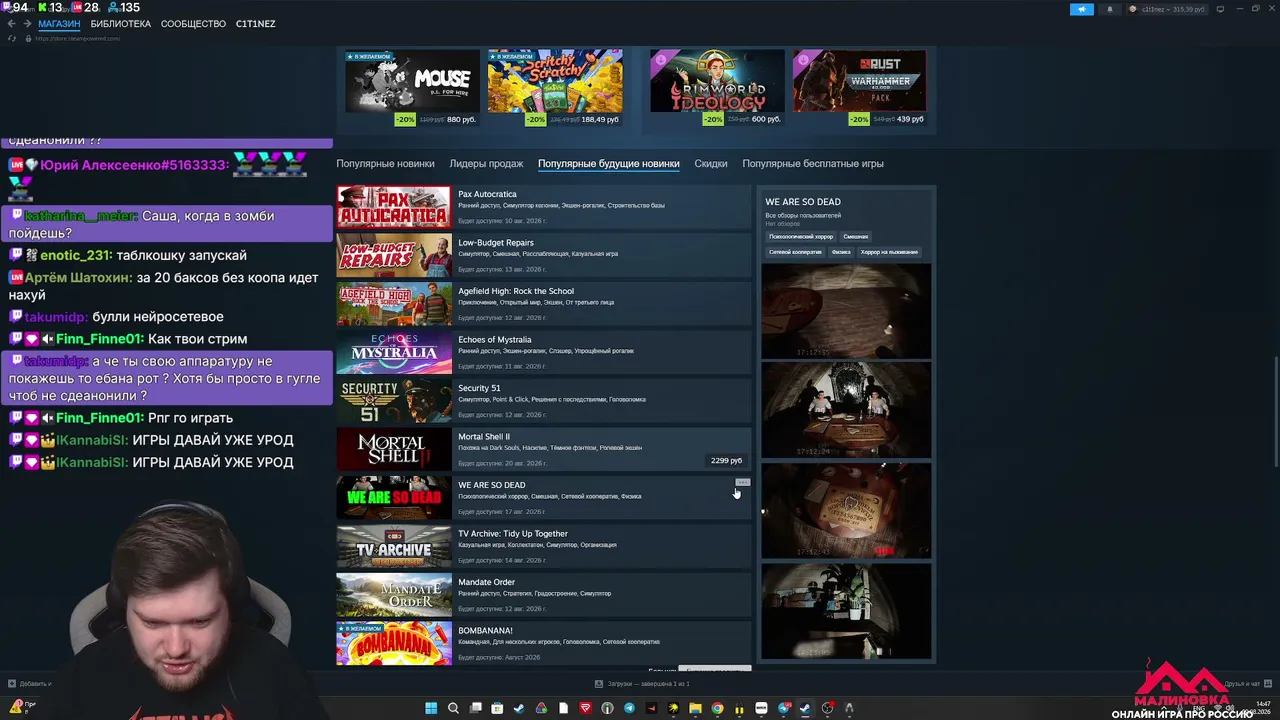Open Windows taskbar search
Screen dimensions: 1280x720
coord(453,708)
